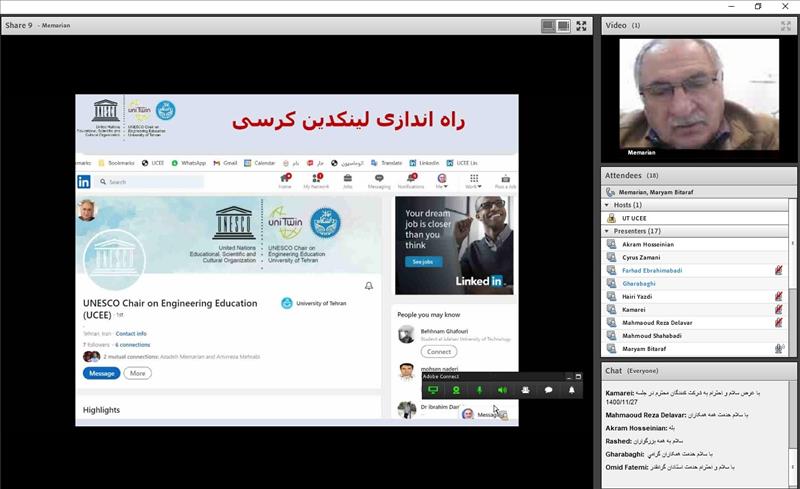Click the Chat pod scrollbar
The width and height of the screenshot is (800, 489).
point(792,434)
